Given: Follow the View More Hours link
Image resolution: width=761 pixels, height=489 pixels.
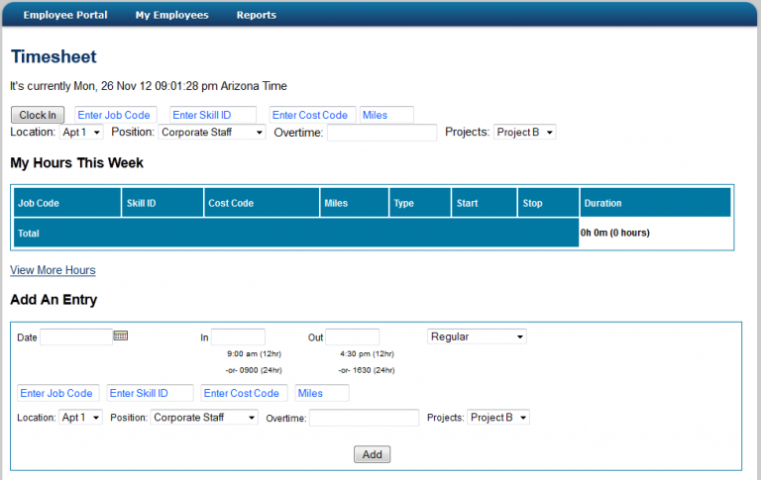Looking at the screenshot, I should [x=53, y=270].
